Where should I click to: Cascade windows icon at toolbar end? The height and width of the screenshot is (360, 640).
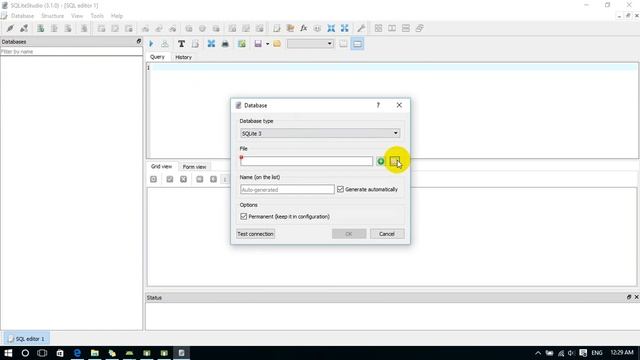tap(419, 28)
